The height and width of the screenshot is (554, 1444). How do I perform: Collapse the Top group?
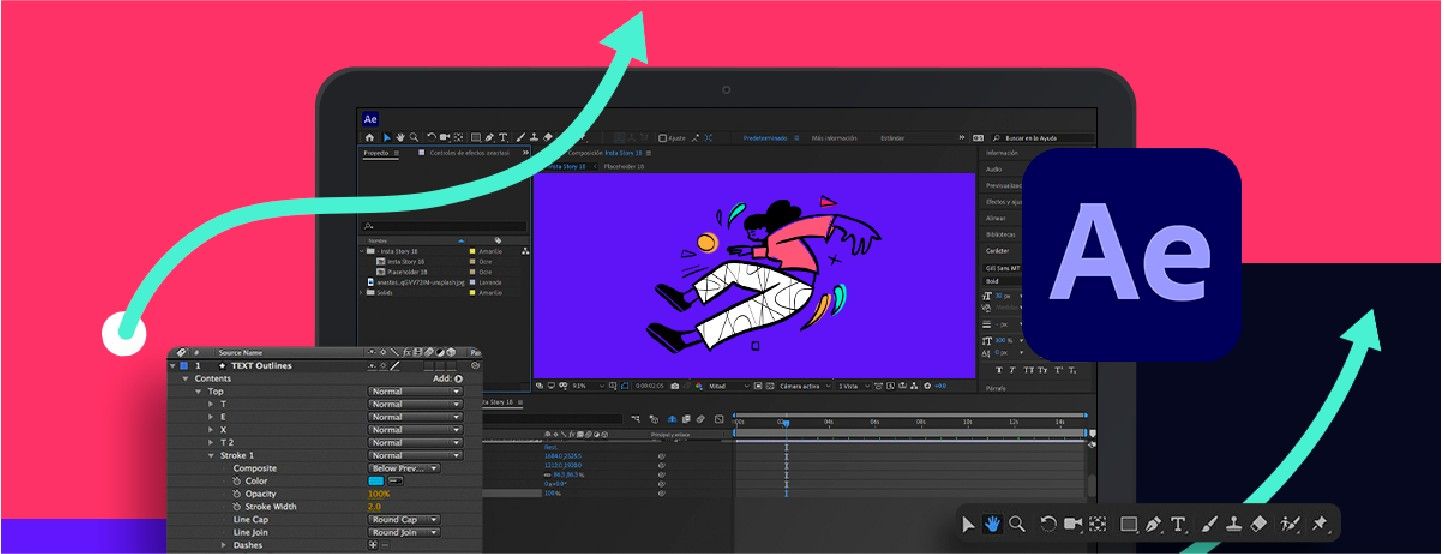point(198,392)
